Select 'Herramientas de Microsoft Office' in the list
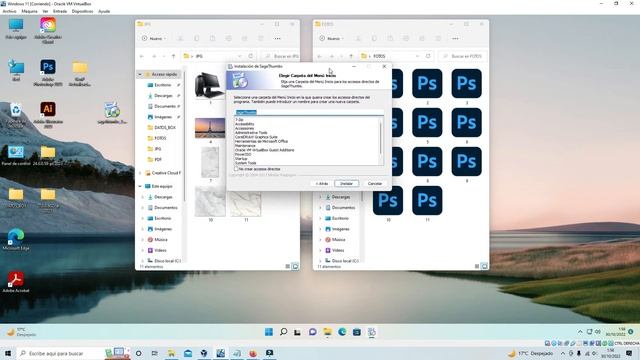Viewport: 640px width, 360px height. point(261,141)
